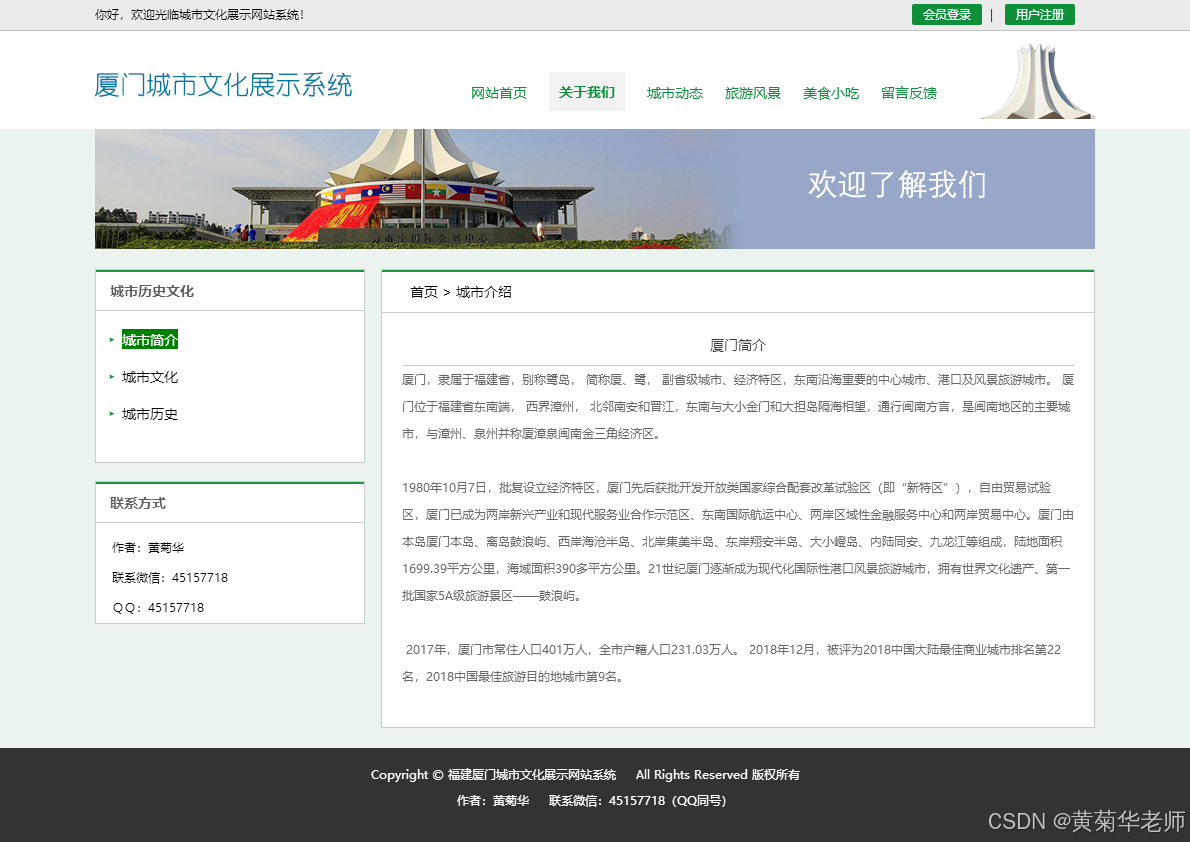Click the QQ：45157718 line
The height and width of the screenshot is (842, 1190).
(158, 607)
